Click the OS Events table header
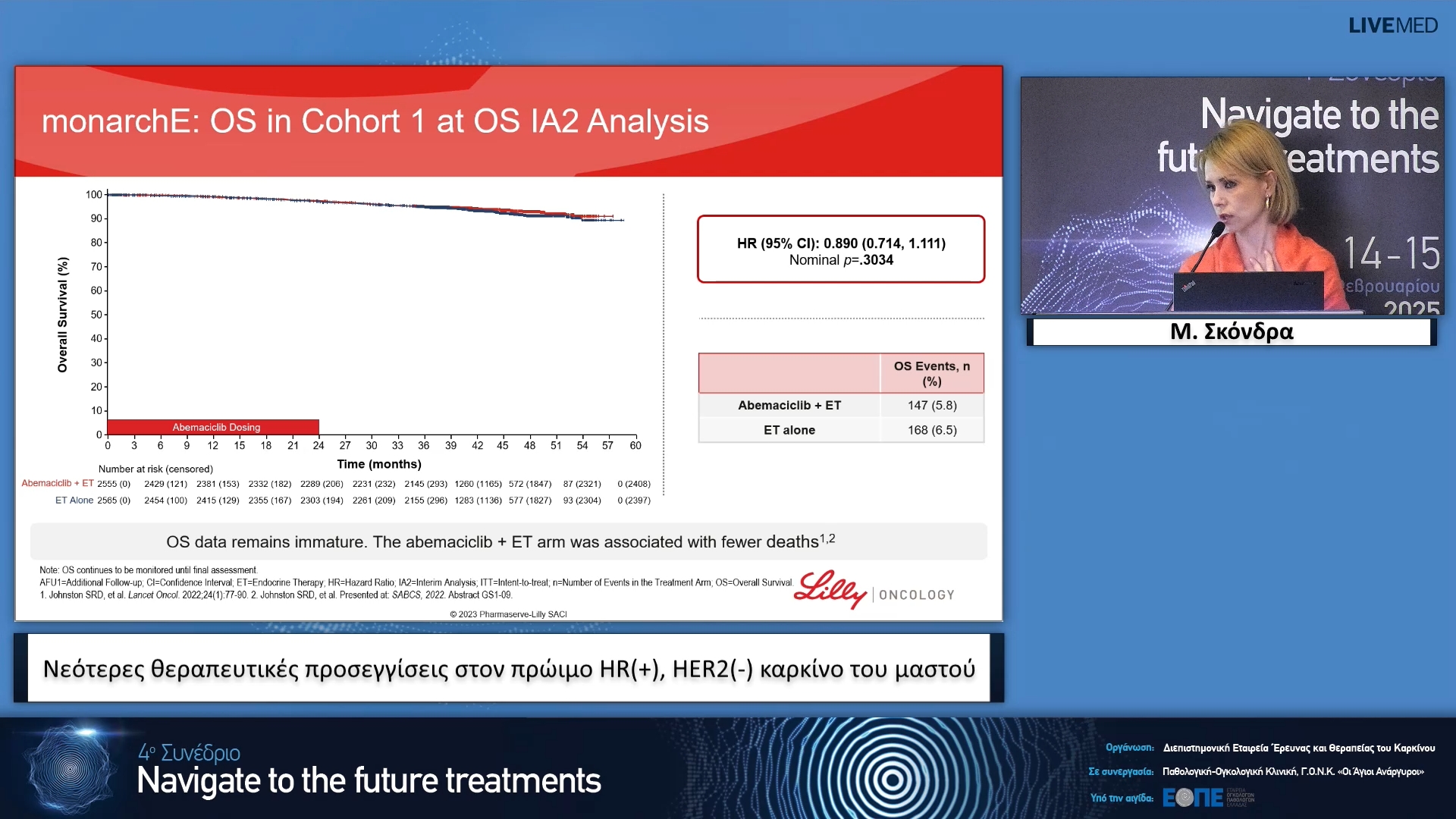1456x819 pixels. 930,373
